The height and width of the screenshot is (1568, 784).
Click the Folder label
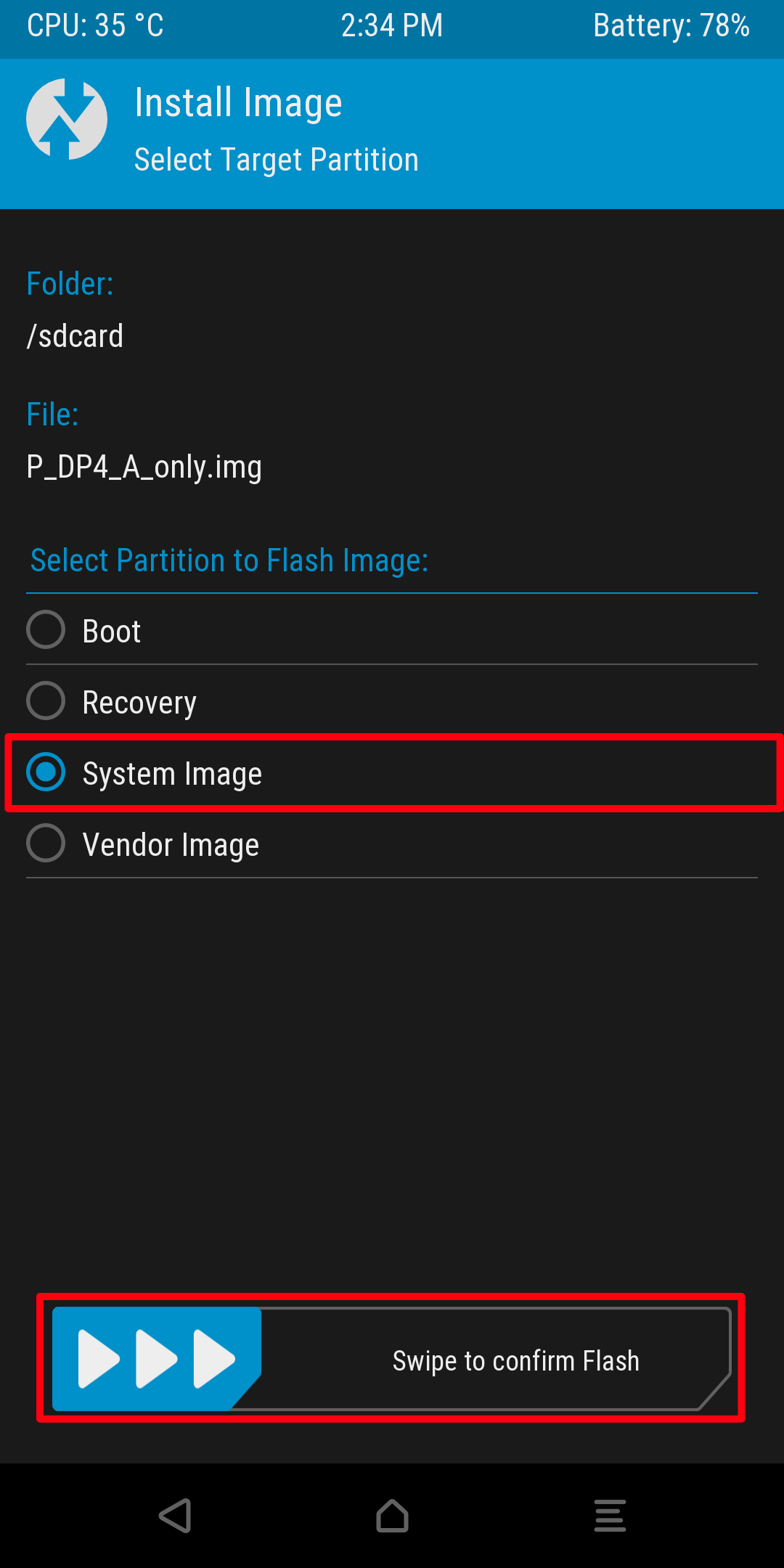[70, 284]
